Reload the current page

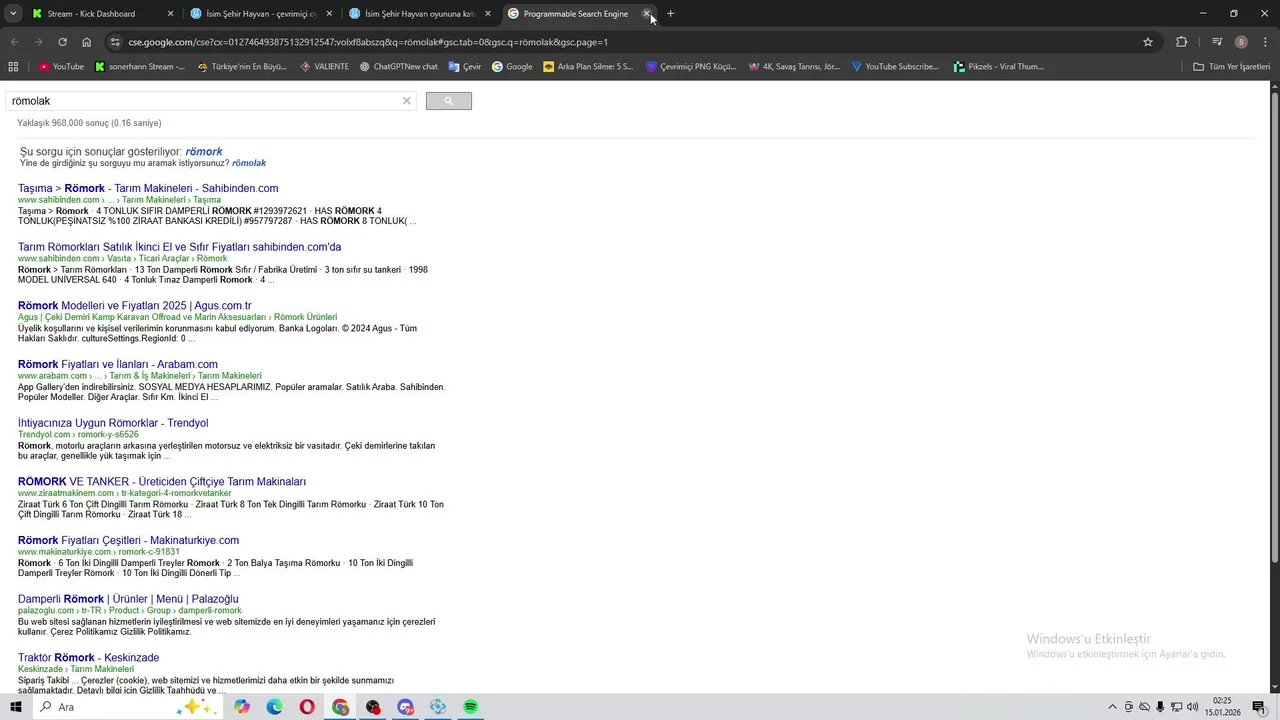tap(62, 42)
